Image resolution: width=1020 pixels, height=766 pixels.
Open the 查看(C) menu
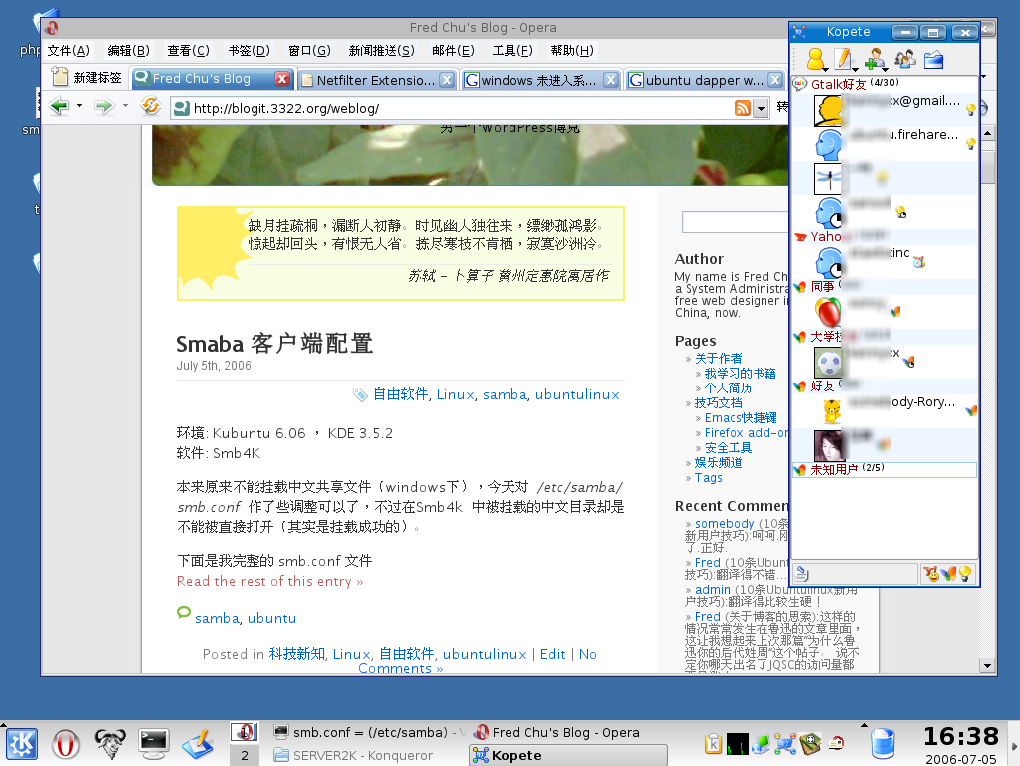188,51
